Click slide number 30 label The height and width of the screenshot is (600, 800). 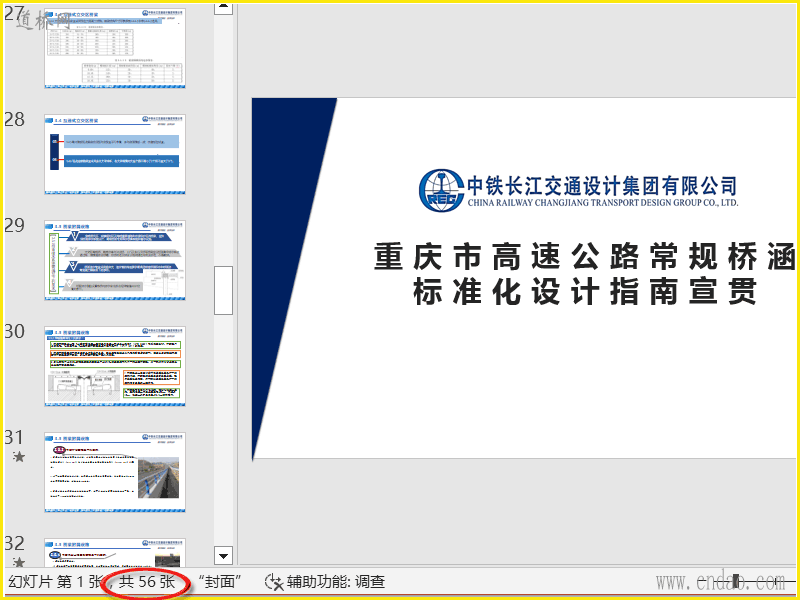click(x=14, y=332)
